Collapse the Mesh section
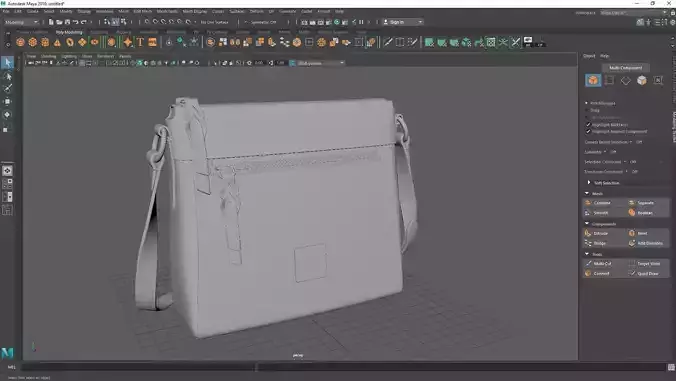The image size is (676, 381). pos(587,194)
